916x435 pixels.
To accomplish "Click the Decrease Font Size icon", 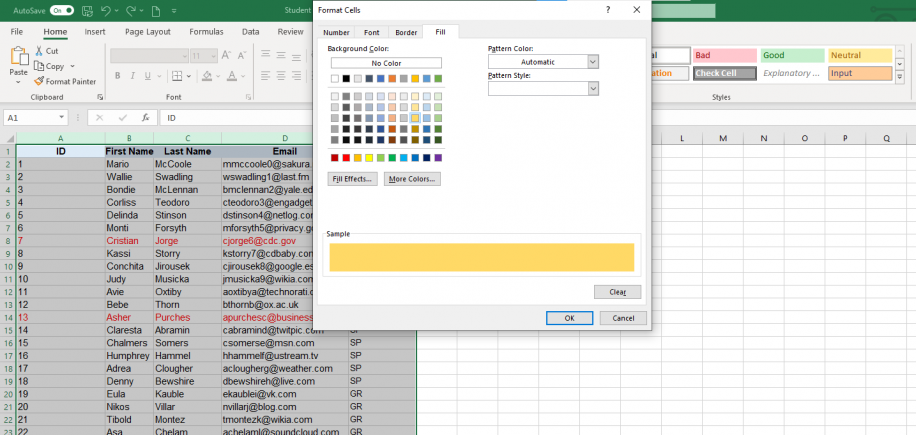I will [x=244, y=56].
